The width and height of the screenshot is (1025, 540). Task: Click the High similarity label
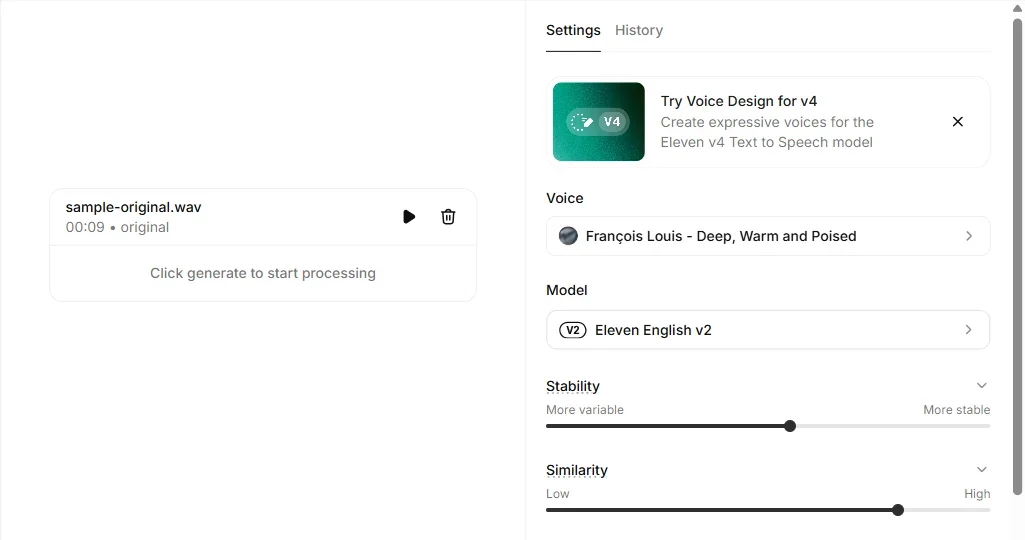977,494
